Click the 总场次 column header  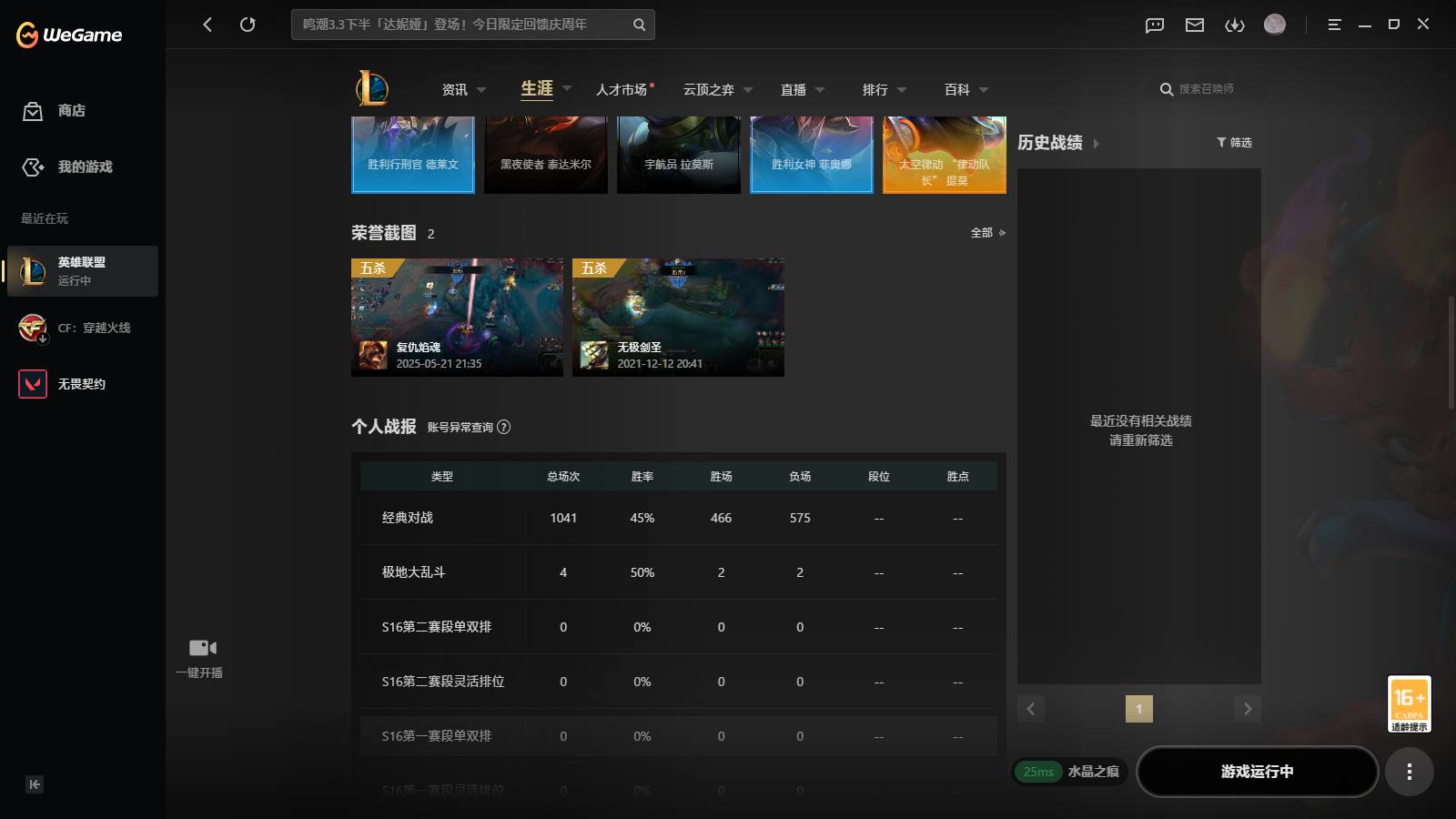tap(563, 477)
